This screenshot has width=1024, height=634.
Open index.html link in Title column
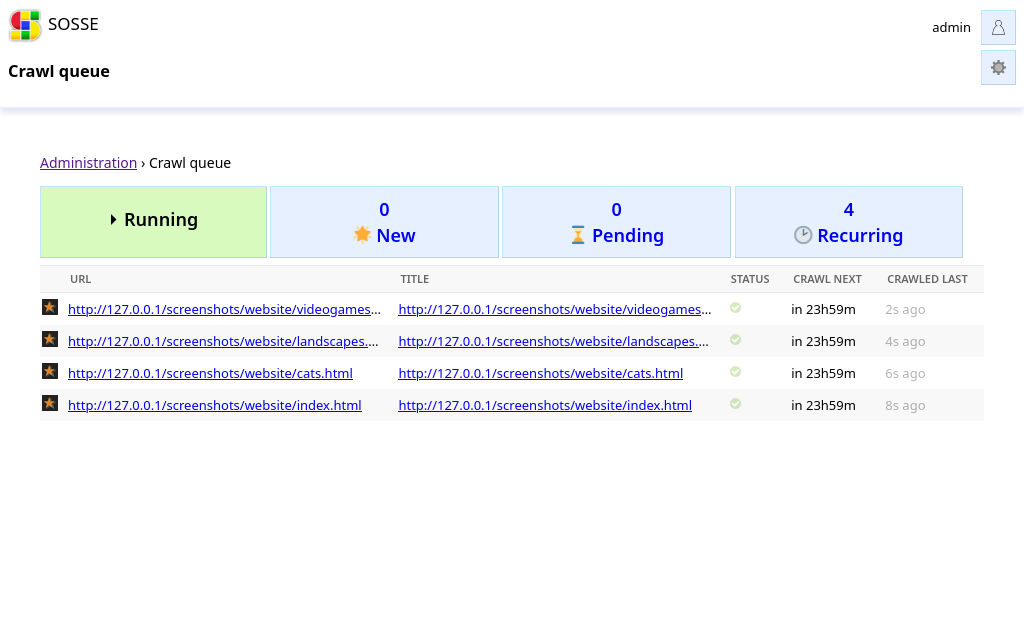point(545,405)
